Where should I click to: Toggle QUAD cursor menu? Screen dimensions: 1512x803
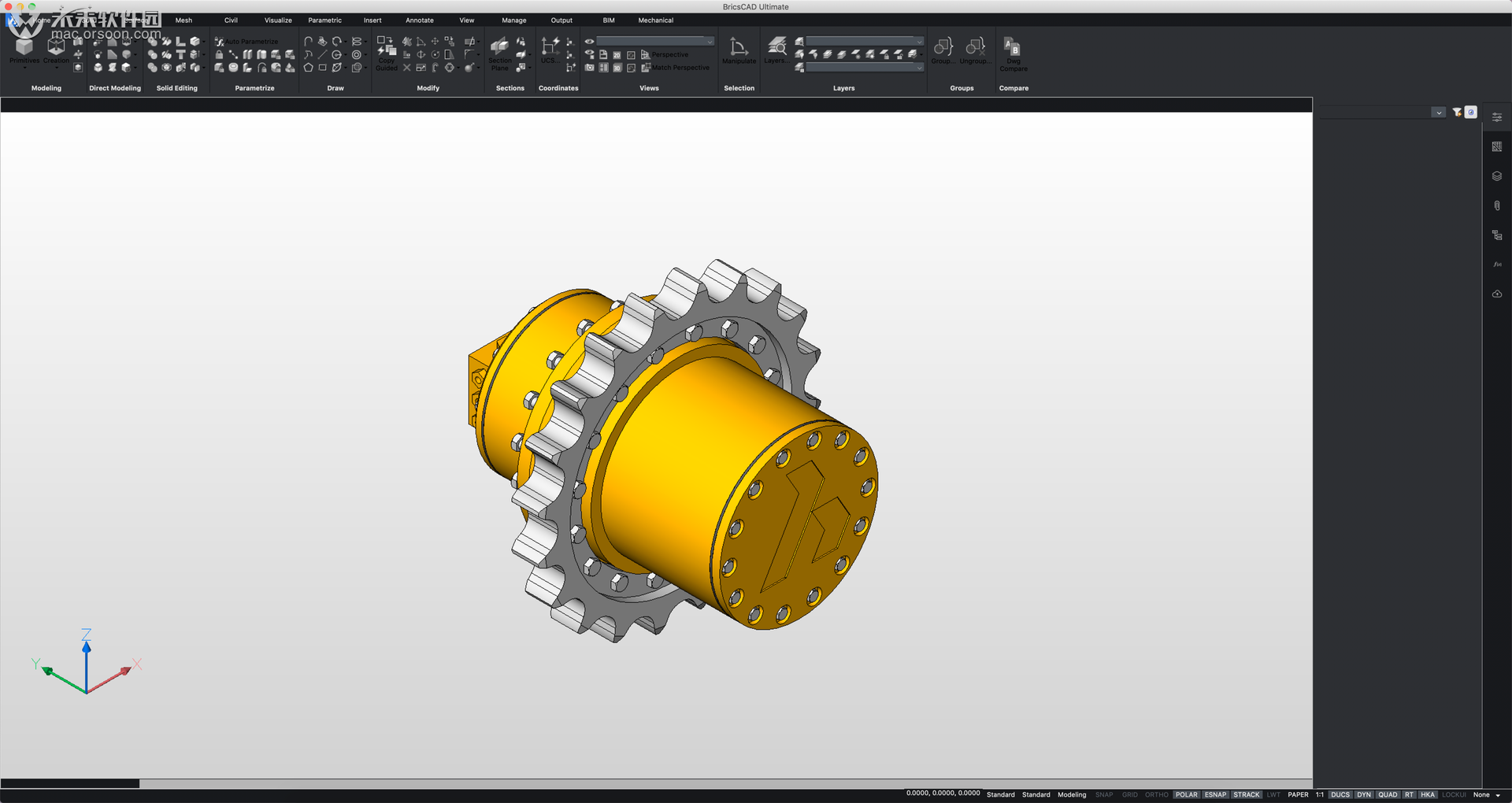1388,795
